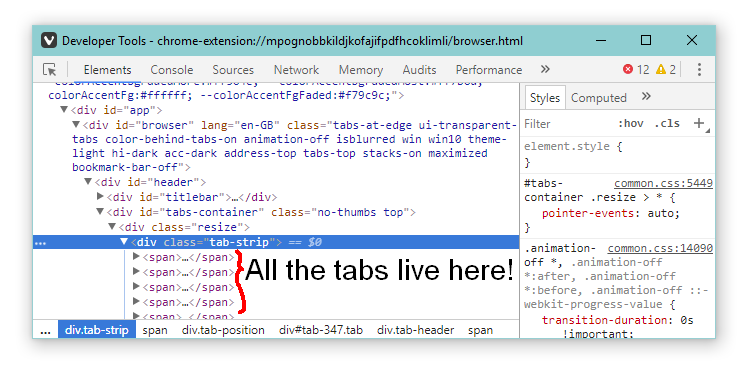Image resolution: width=750 pixels, height=378 pixels.
Task: Click the $0 marker on the tab-strip row
Action: point(315,242)
